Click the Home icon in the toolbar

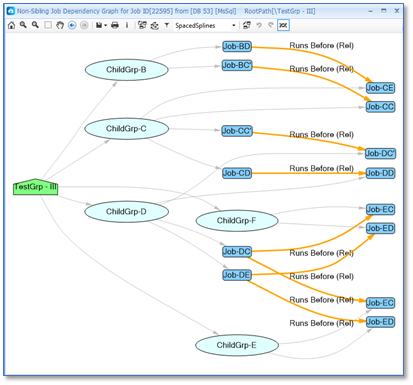(x=11, y=25)
